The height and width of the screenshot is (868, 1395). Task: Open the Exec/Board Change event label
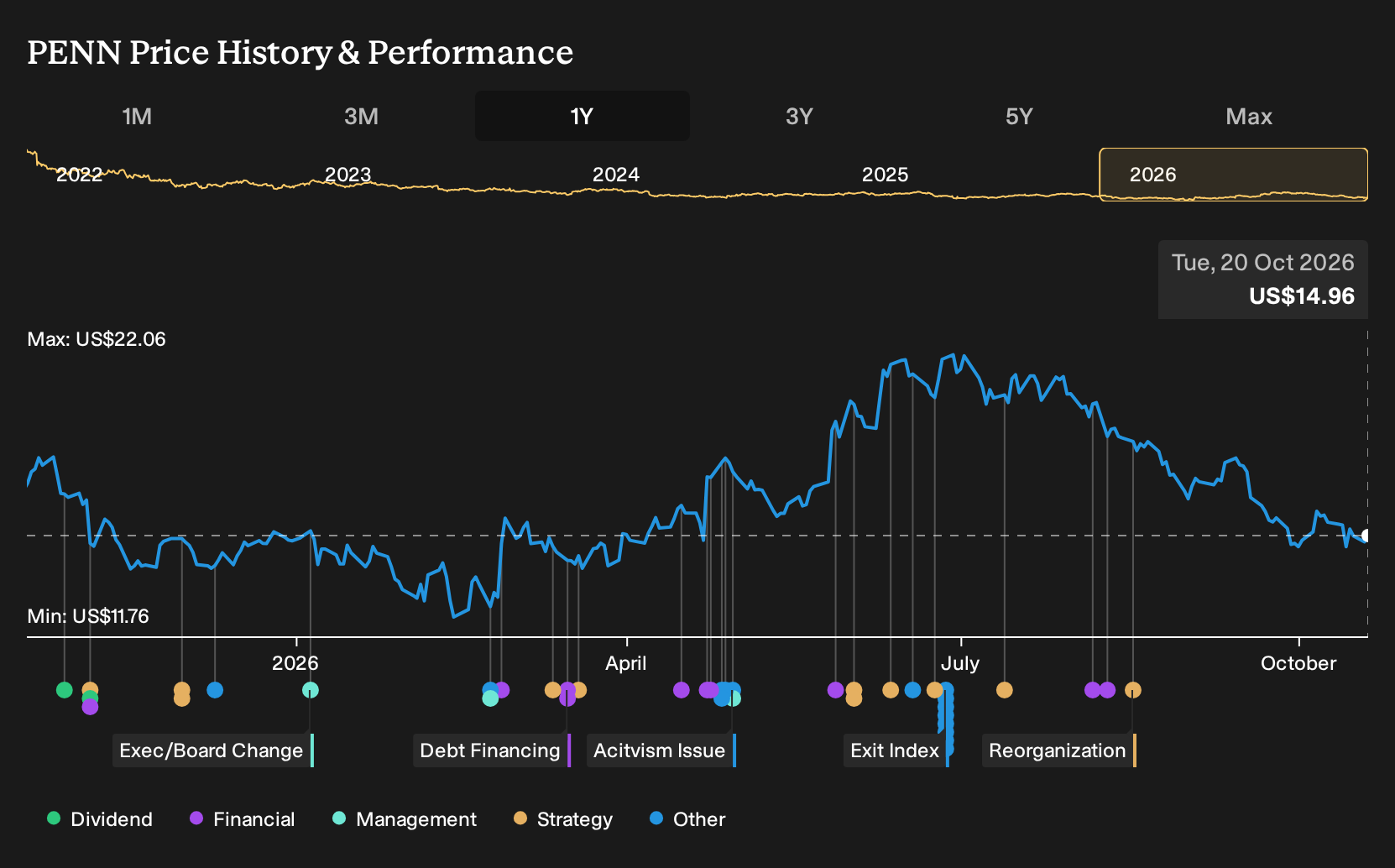(213, 750)
